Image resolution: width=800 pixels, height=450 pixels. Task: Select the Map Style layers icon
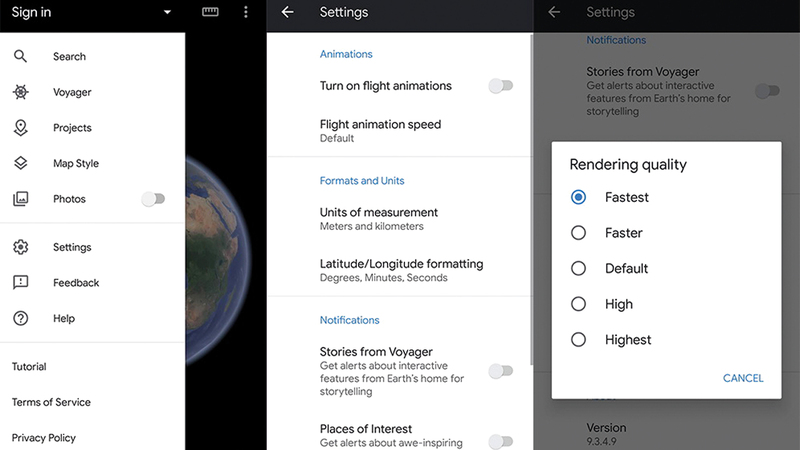(x=20, y=163)
